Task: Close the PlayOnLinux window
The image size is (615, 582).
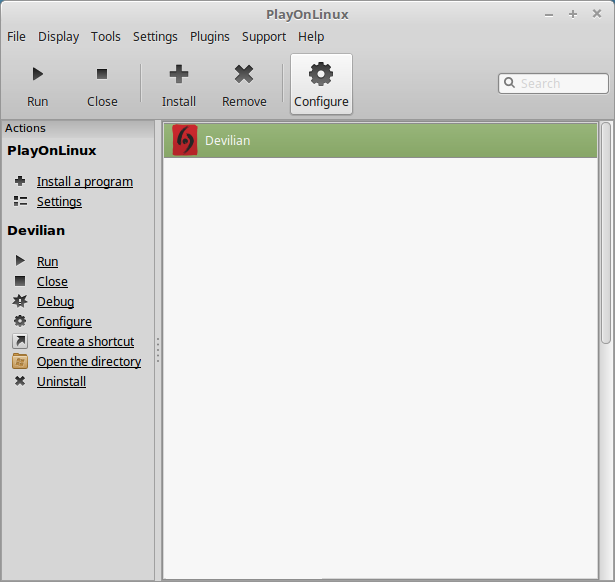Action: pos(597,14)
